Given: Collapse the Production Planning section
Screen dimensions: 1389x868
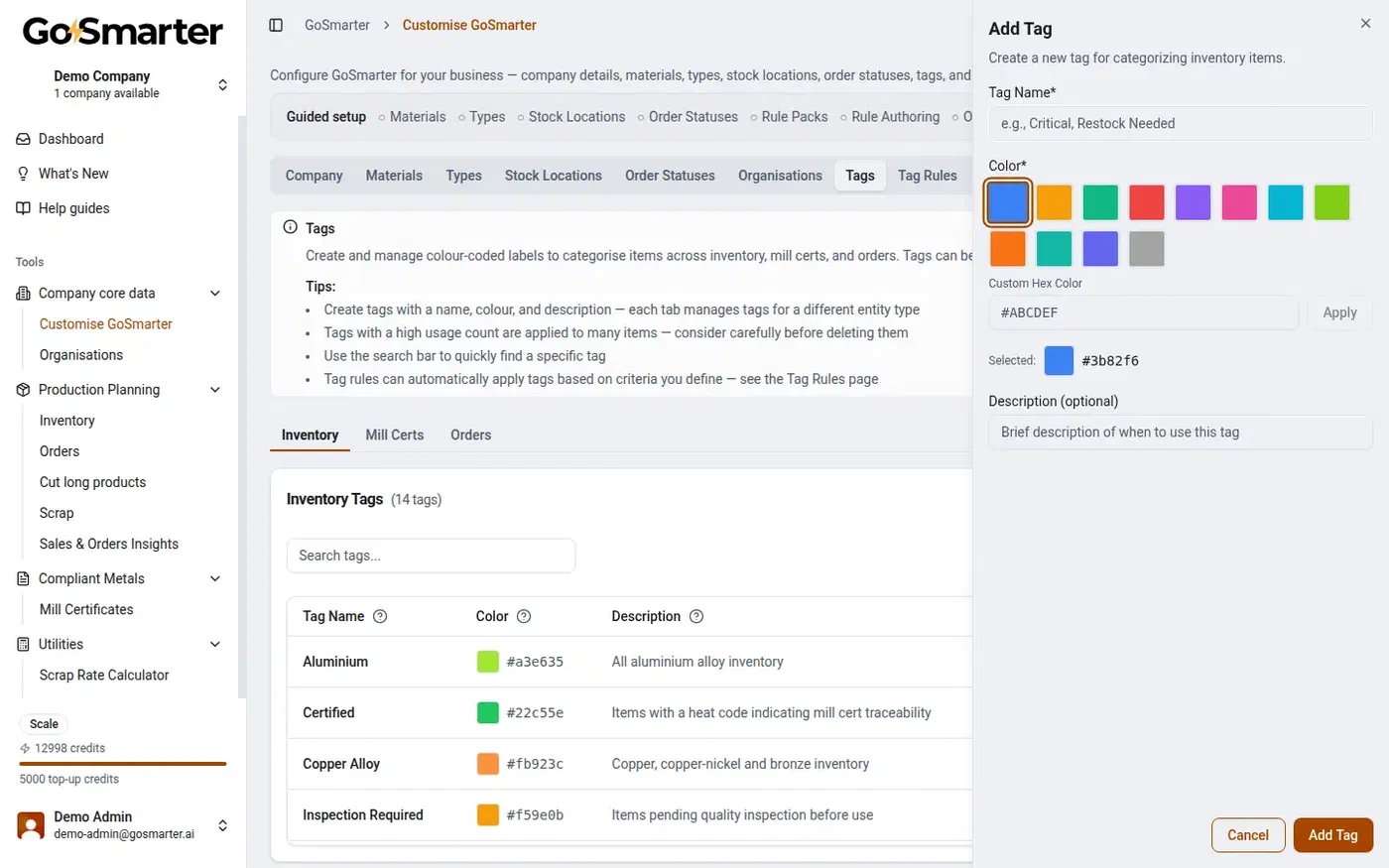Looking at the screenshot, I should point(215,390).
